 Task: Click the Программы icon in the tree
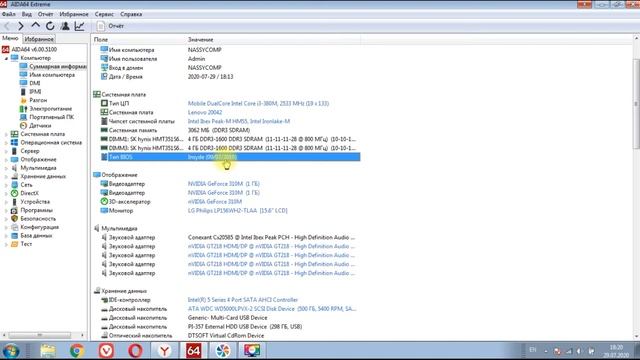[x=14, y=210]
